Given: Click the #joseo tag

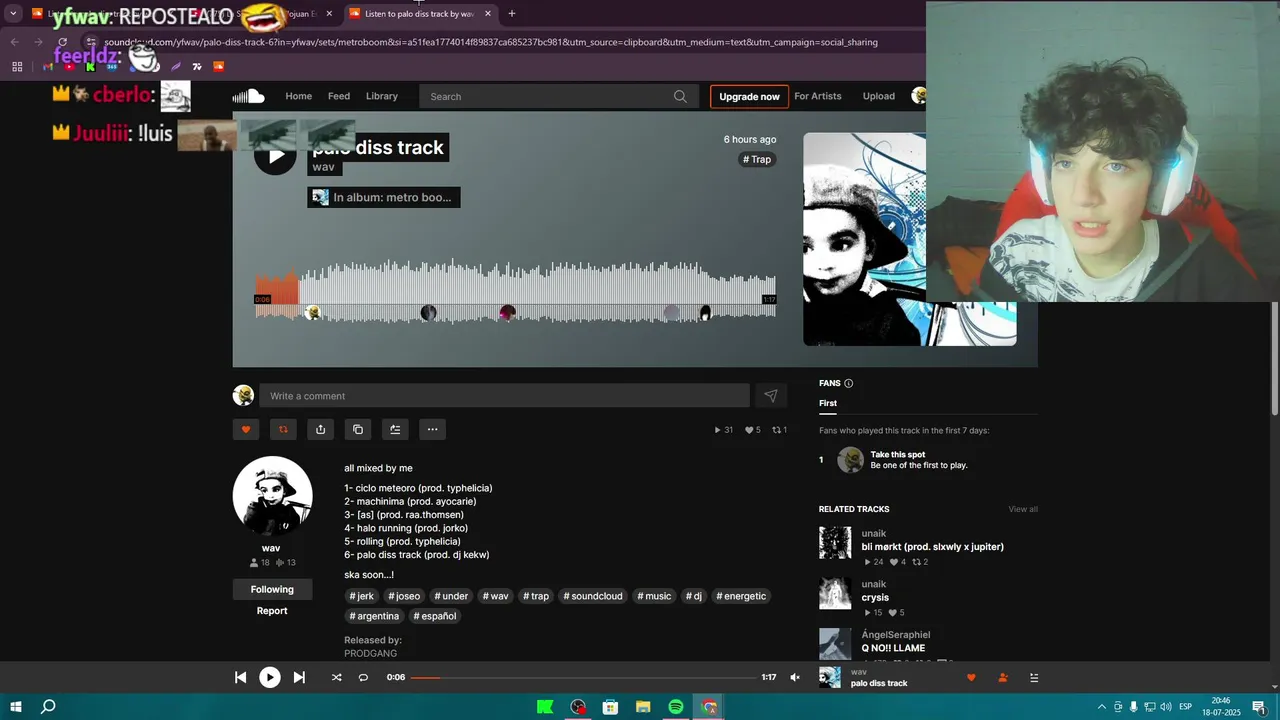Looking at the screenshot, I should click(x=405, y=596).
